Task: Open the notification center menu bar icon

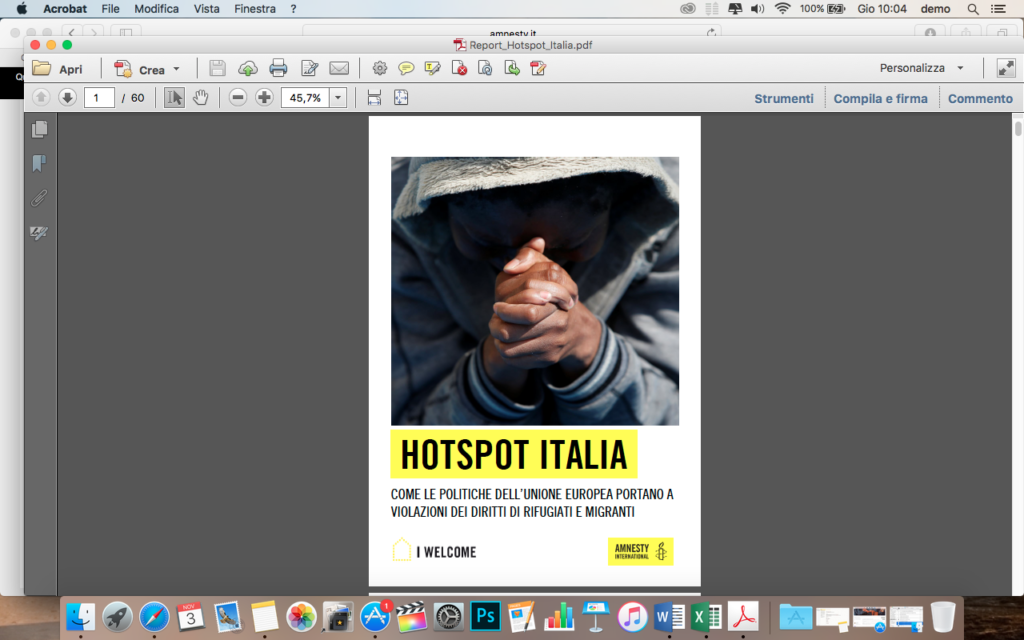Action: pyautogui.click(x=999, y=8)
